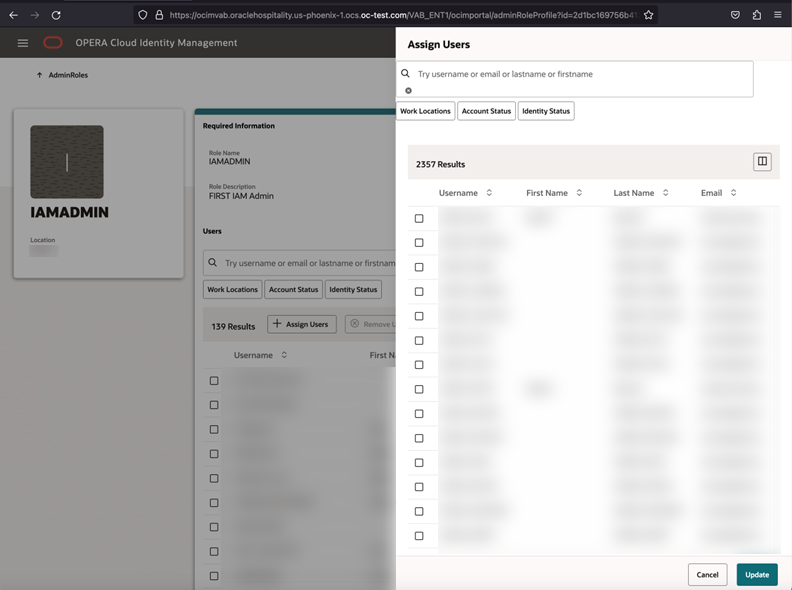This screenshot has width=792, height=590.
Task: Click the OPERA Cloud Identity Management title
Action: (x=157, y=43)
